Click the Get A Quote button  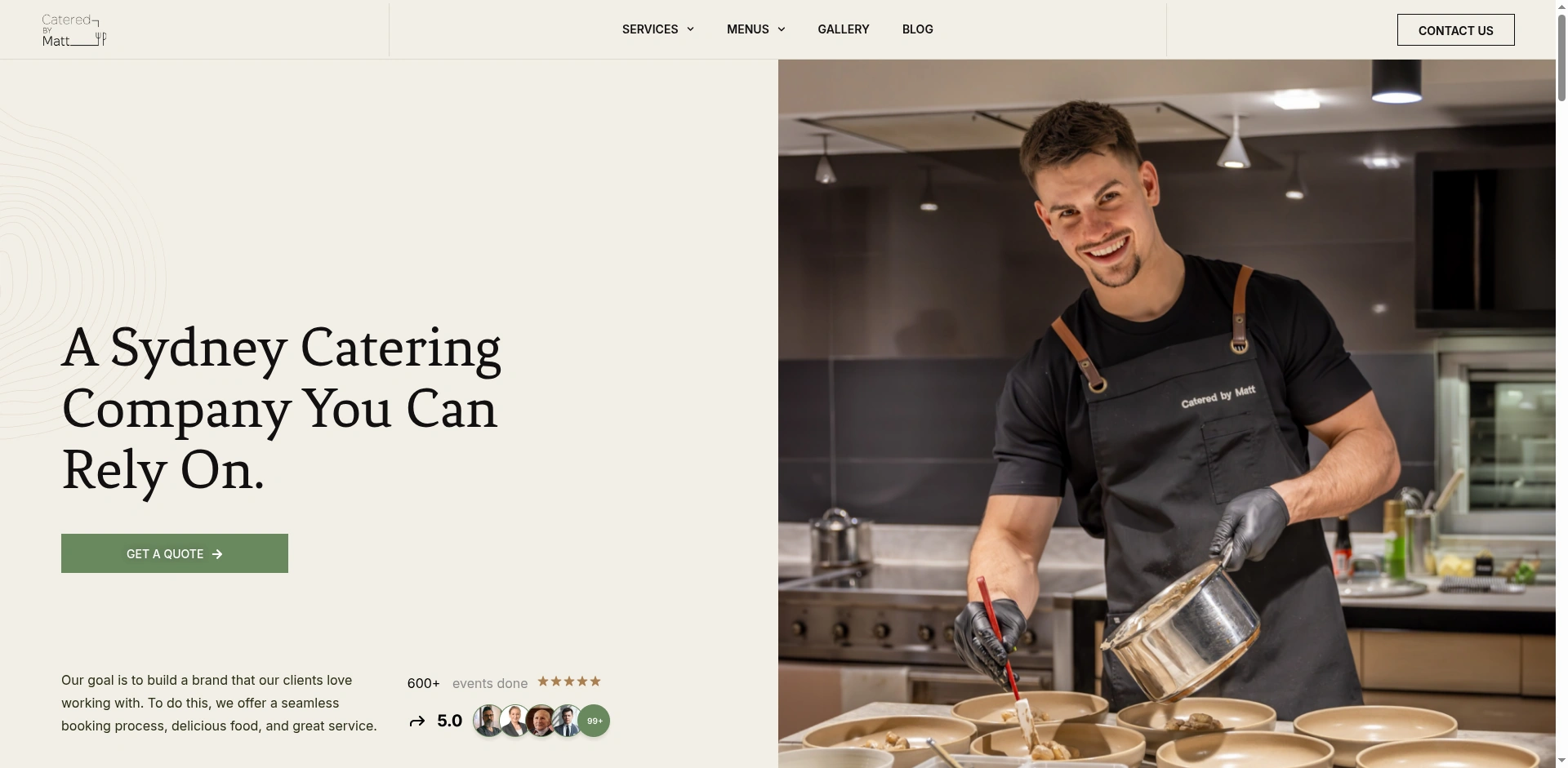point(175,553)
